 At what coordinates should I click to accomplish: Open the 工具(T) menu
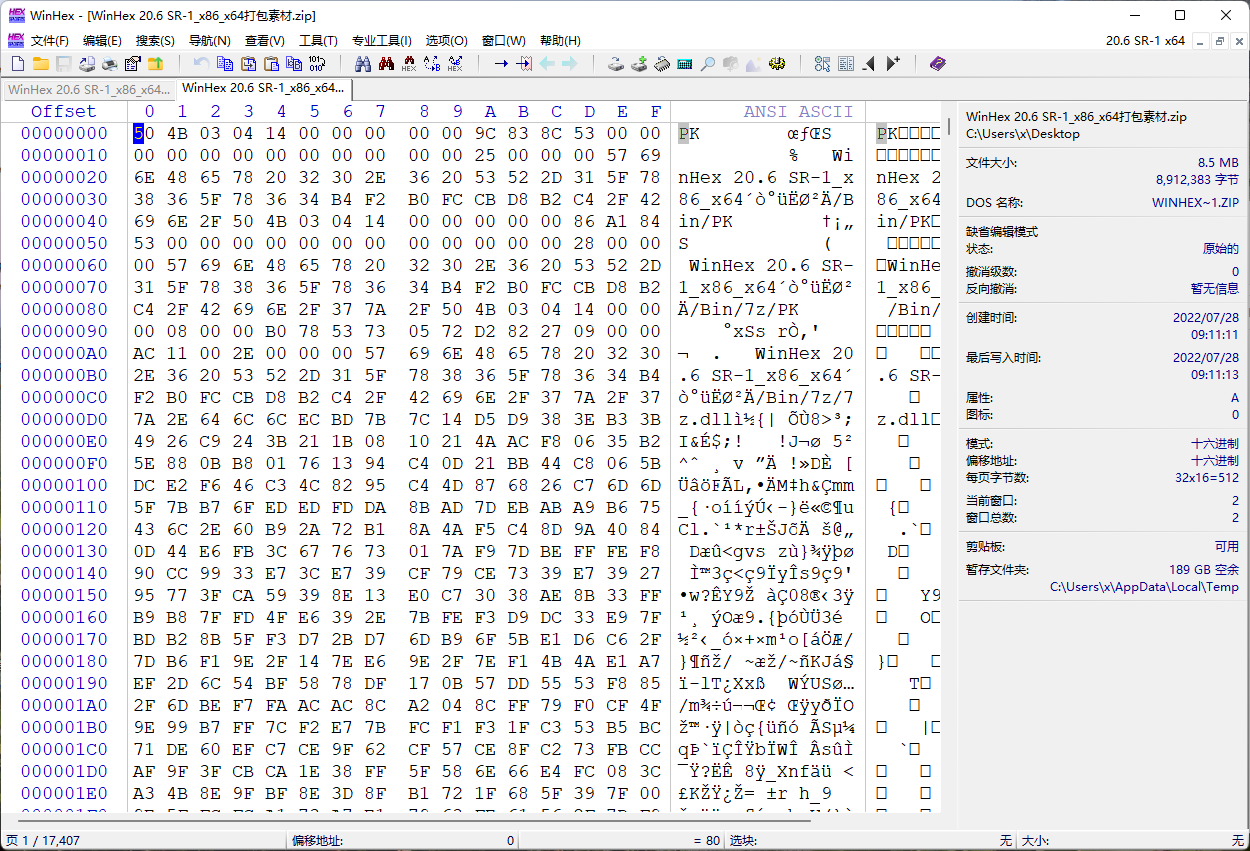(x=318, y=41)
